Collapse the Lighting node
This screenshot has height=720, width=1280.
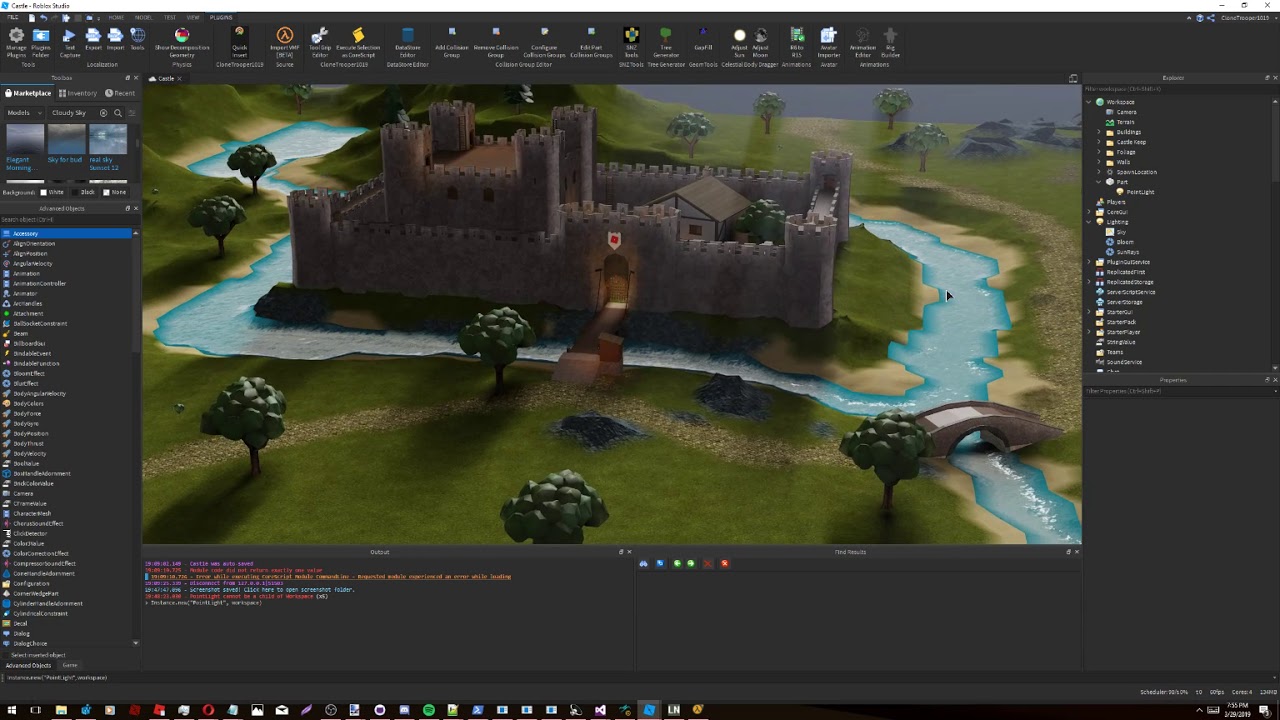coord(1090,222)
